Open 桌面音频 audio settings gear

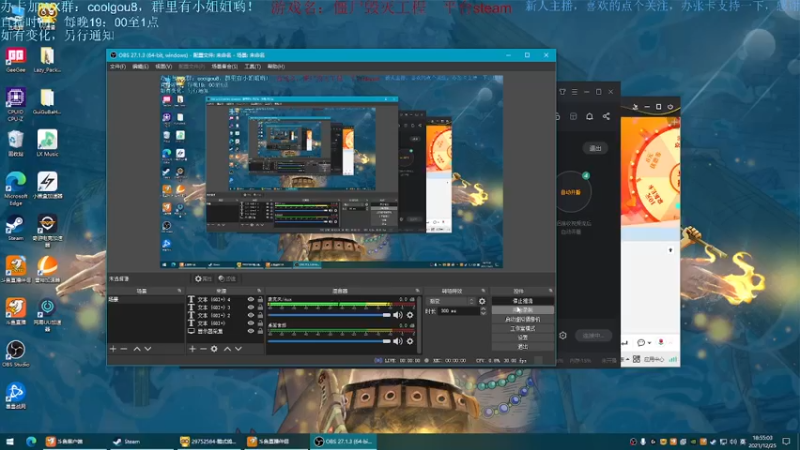tap(410, 341)
